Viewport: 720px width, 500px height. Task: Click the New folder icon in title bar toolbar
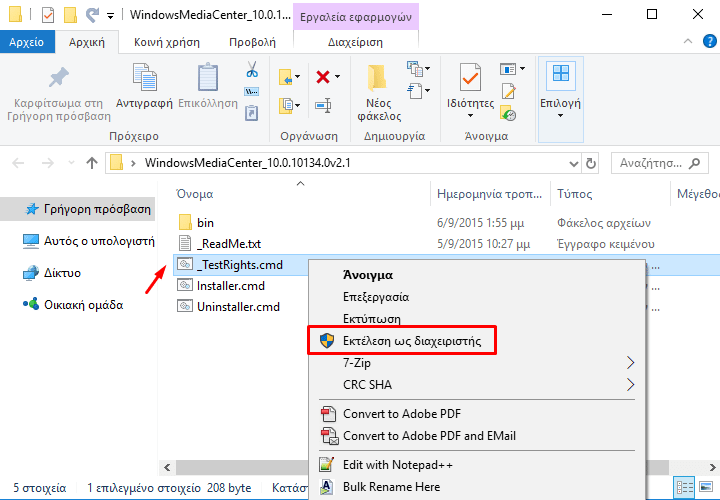tap(70, 15)
